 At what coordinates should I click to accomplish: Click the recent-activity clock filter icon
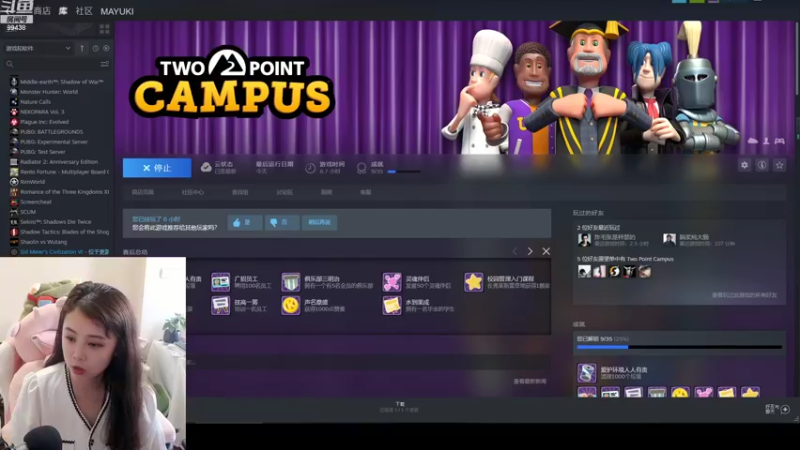coord(95,48)
